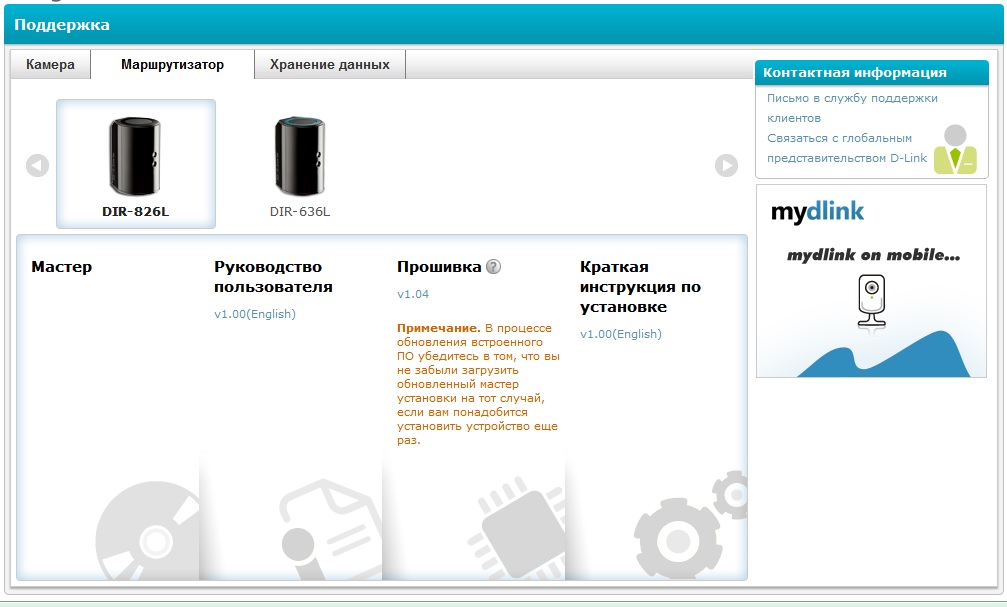This screenshot has width=1007, height=607.
Task: Open quick install guide v1.00(English) link
Action: [x=621, y=334]
